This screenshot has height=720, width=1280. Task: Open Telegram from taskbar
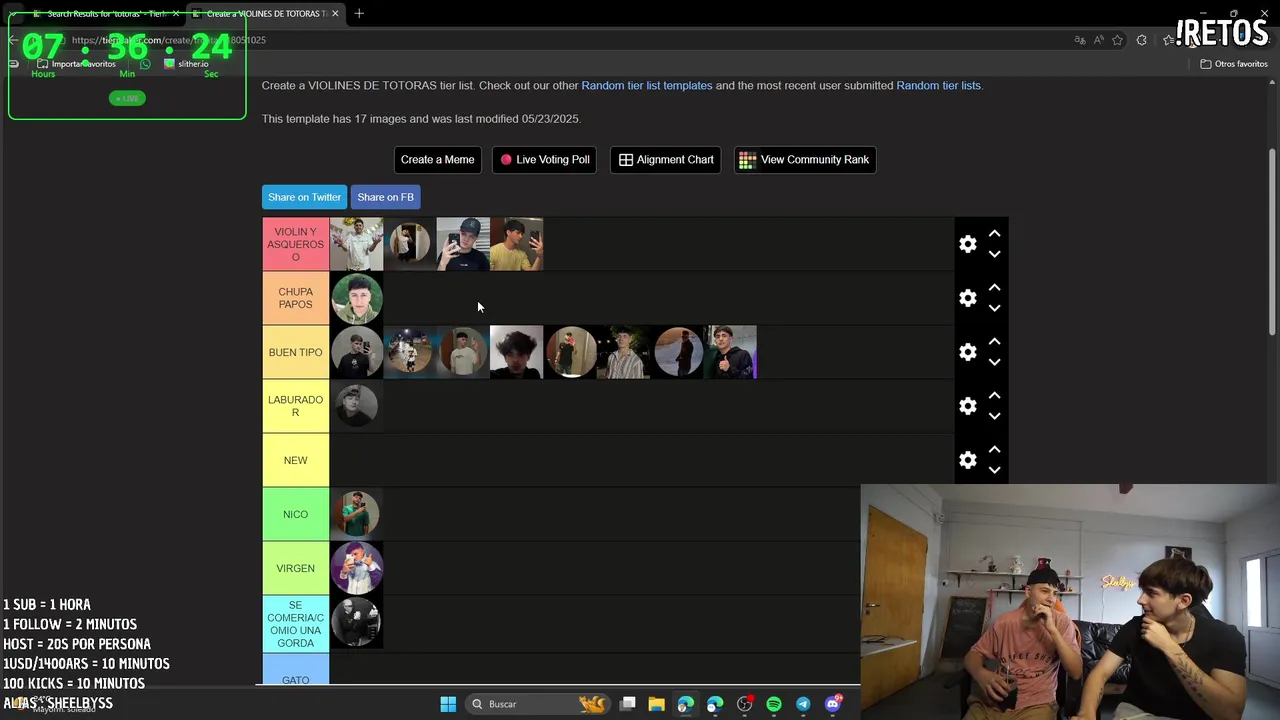tap(803, 704)
